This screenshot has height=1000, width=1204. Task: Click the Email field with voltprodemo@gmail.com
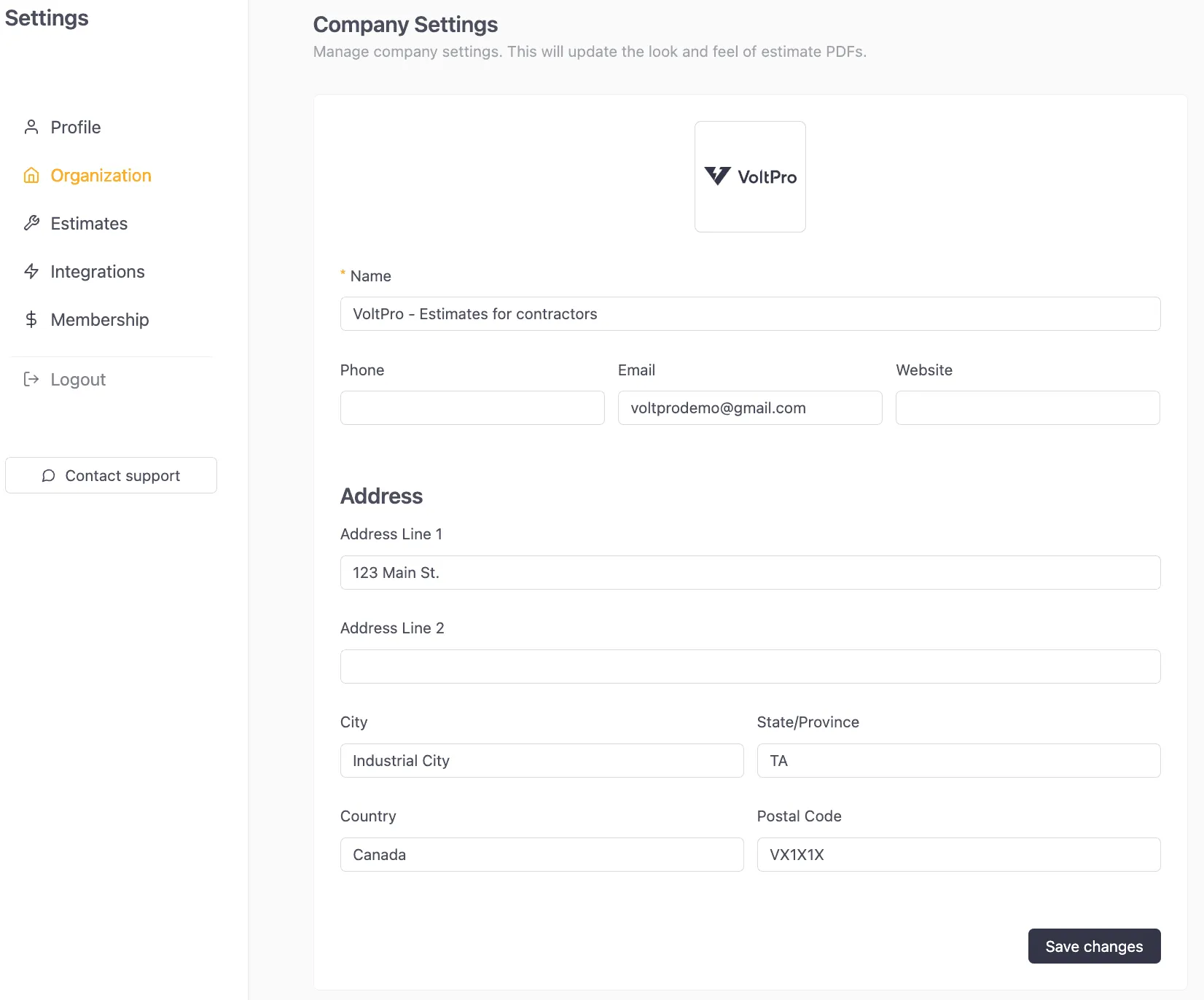coord(750,407)
